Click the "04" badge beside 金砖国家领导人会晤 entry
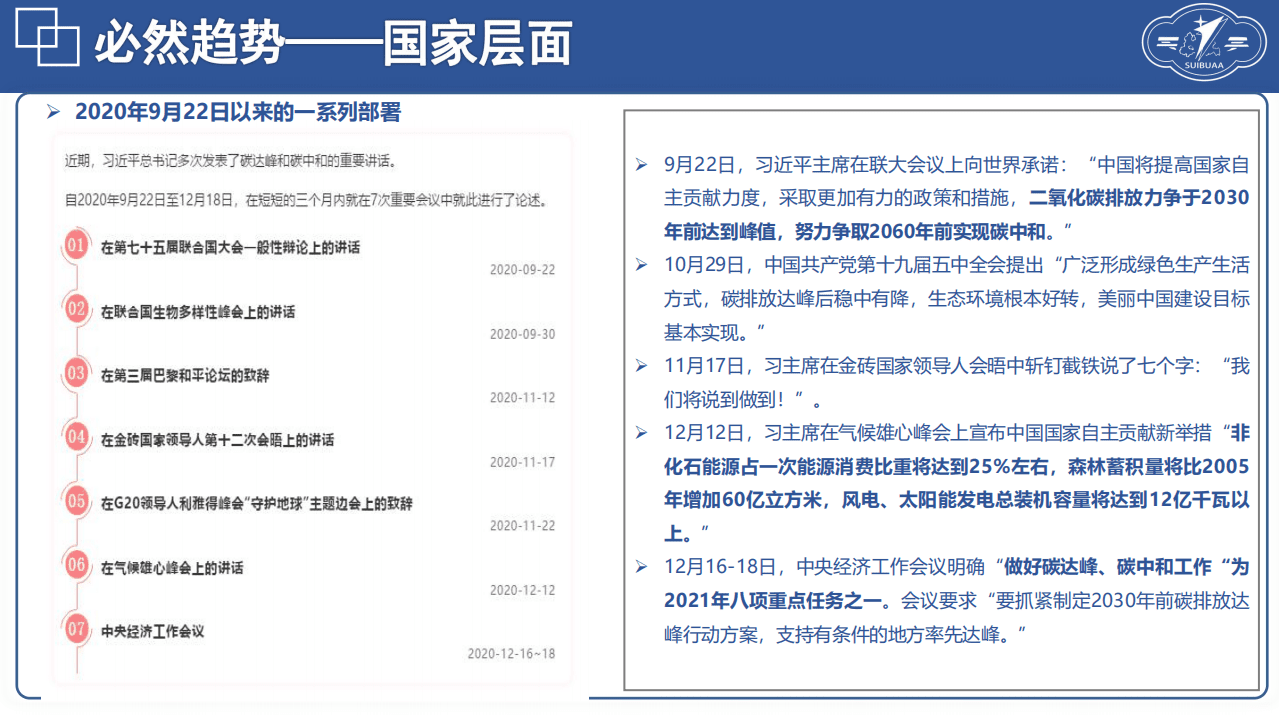Image resolution: width=1279 pixels, height=719 pixels. (75, 434)
